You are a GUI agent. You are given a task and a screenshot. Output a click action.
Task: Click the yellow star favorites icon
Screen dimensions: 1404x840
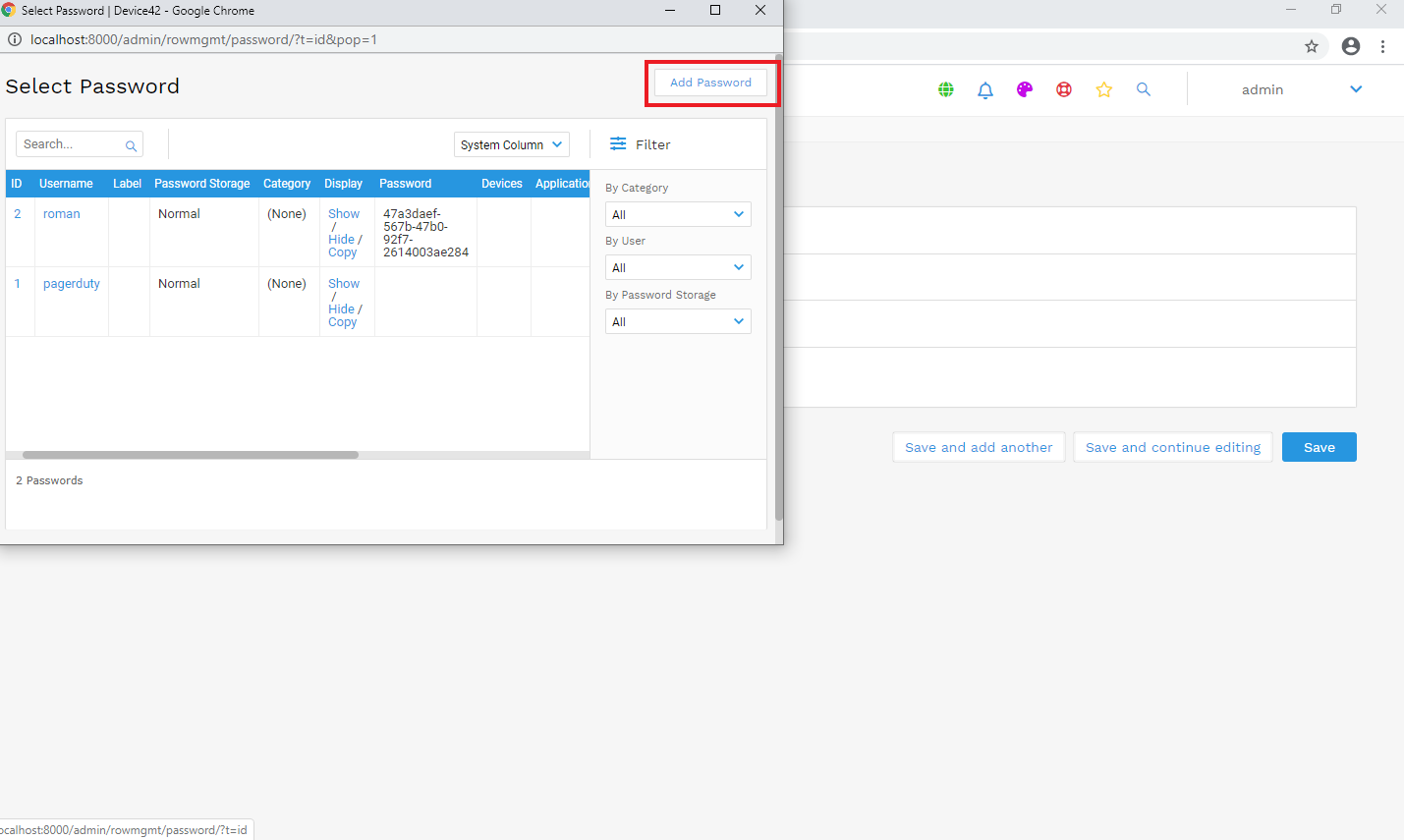click(1103, 89)
